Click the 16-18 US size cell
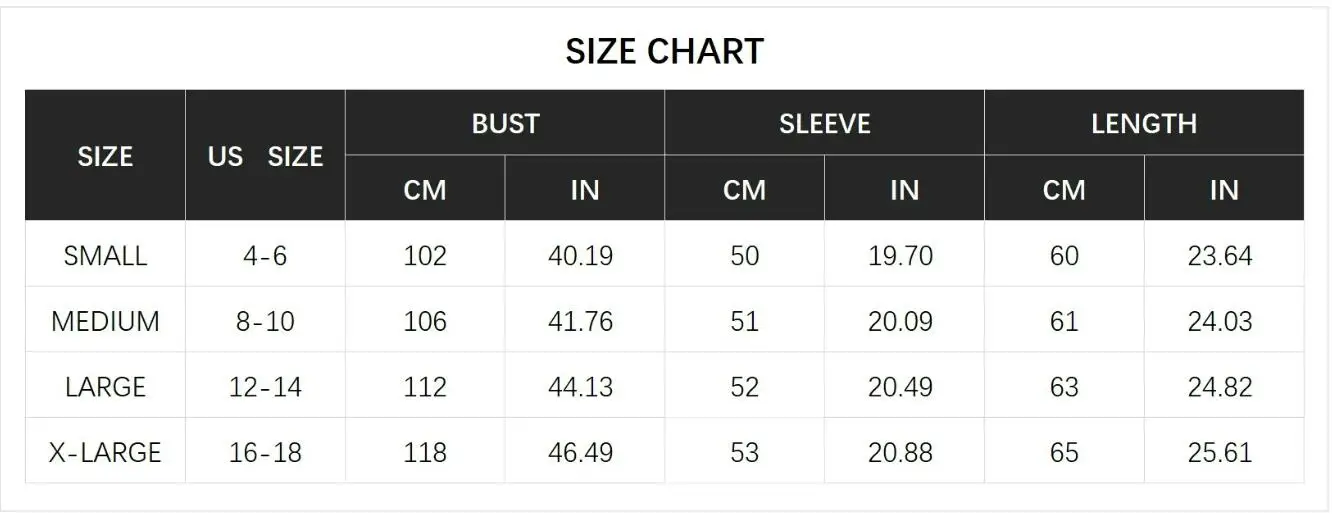1332x518 pixels. tap(265, 453)
